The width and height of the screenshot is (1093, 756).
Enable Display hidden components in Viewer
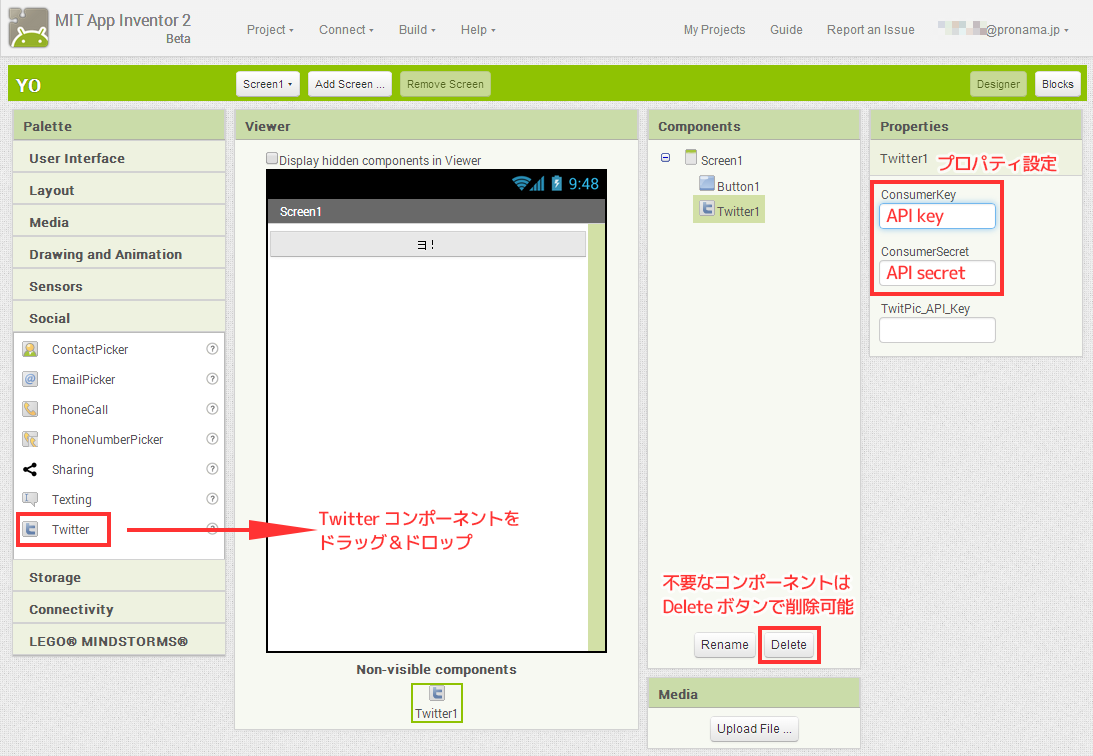click(x=271, y=158)
